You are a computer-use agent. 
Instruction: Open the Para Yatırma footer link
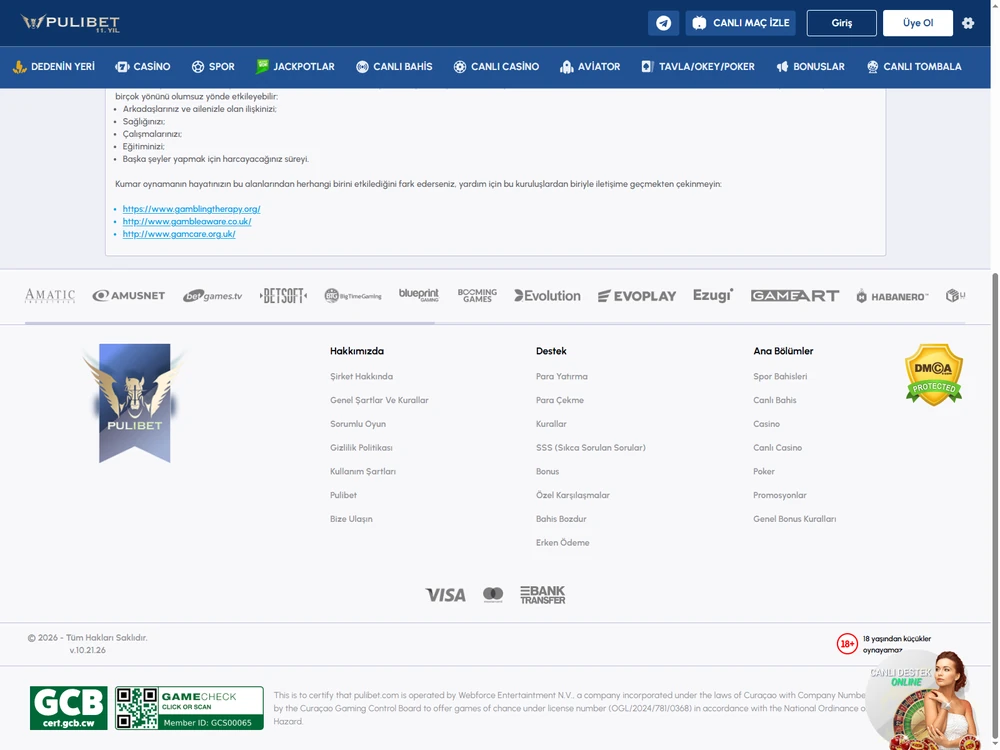pyautogui.click(x=562, y=376)
